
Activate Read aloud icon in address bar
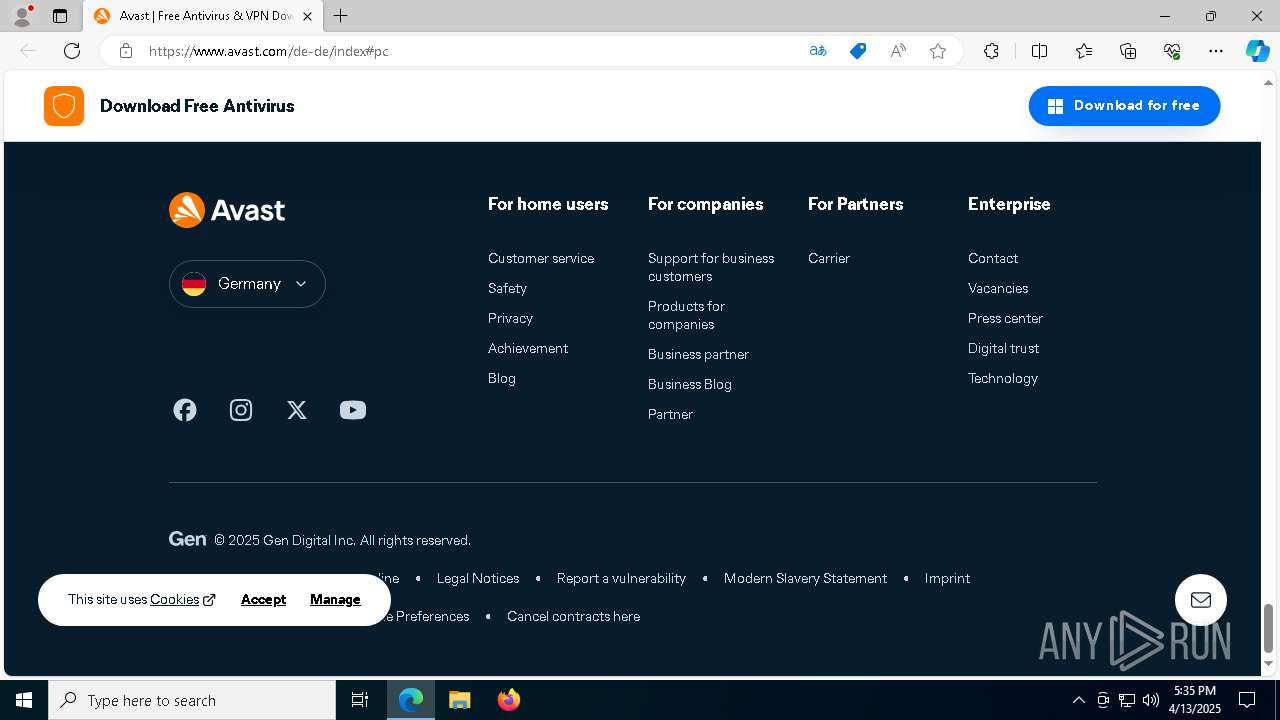click(898, 51)
